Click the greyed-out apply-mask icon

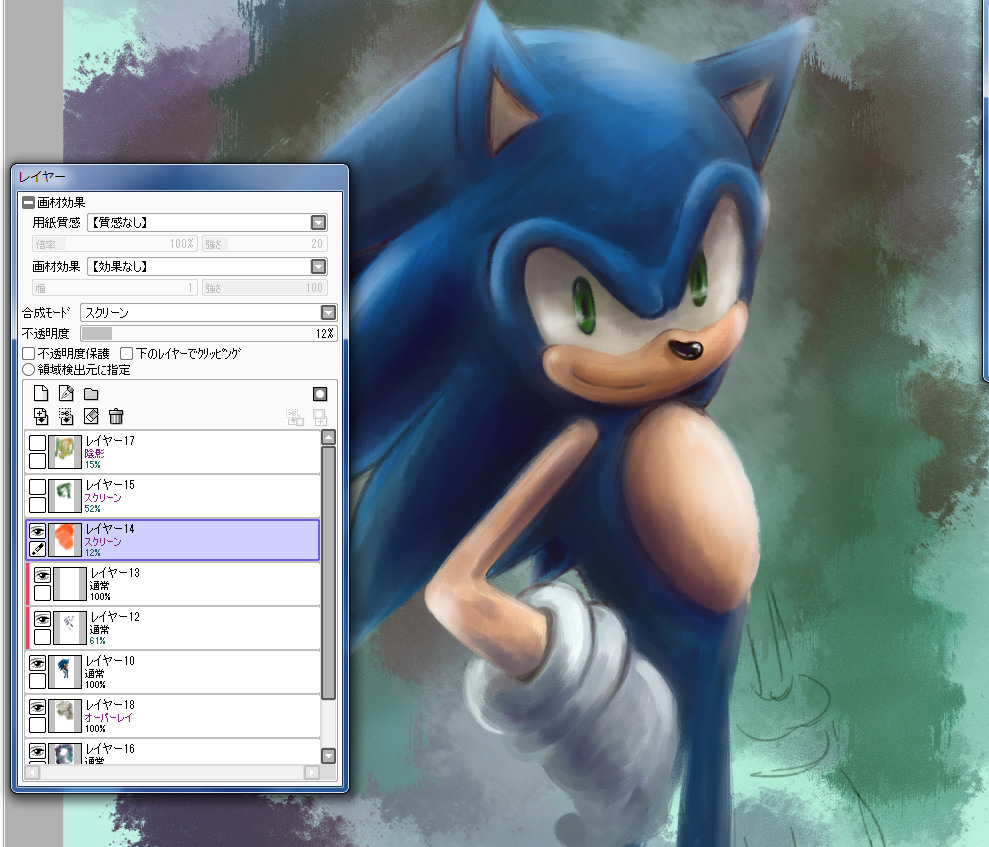click(320, 417)
